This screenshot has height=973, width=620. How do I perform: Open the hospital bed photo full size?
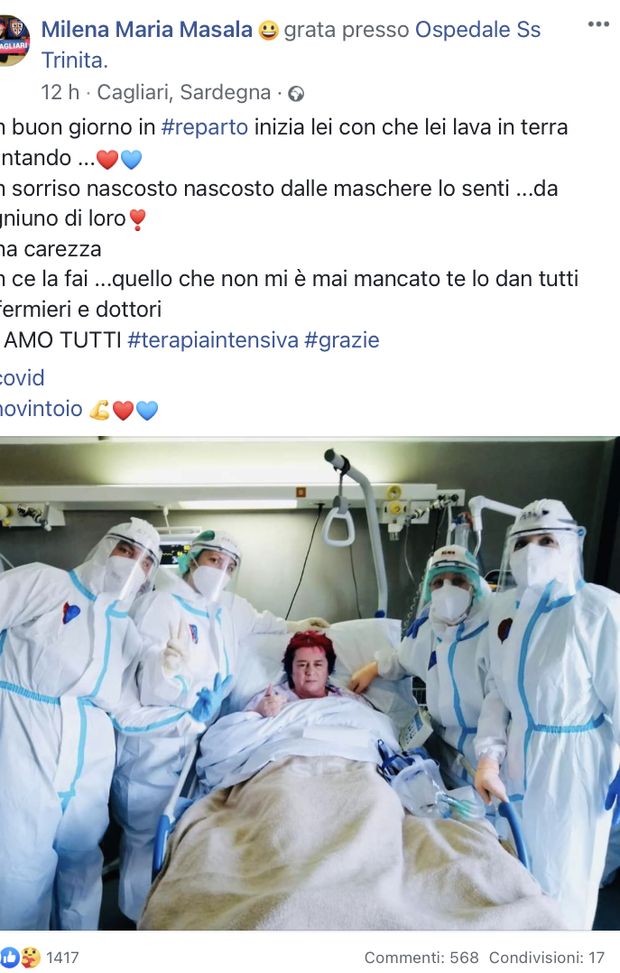point(310,683)
